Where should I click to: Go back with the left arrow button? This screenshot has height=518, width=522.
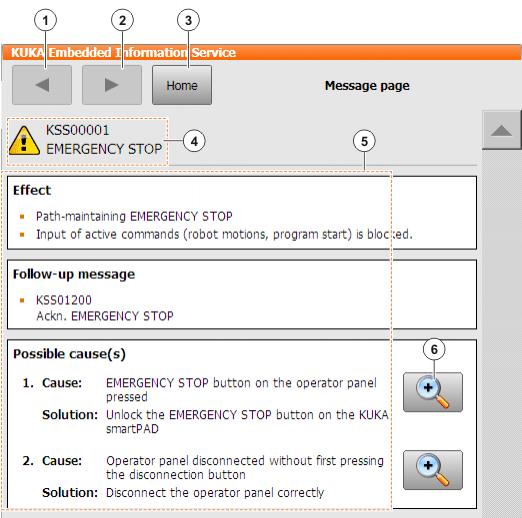[x=42, y=85]
